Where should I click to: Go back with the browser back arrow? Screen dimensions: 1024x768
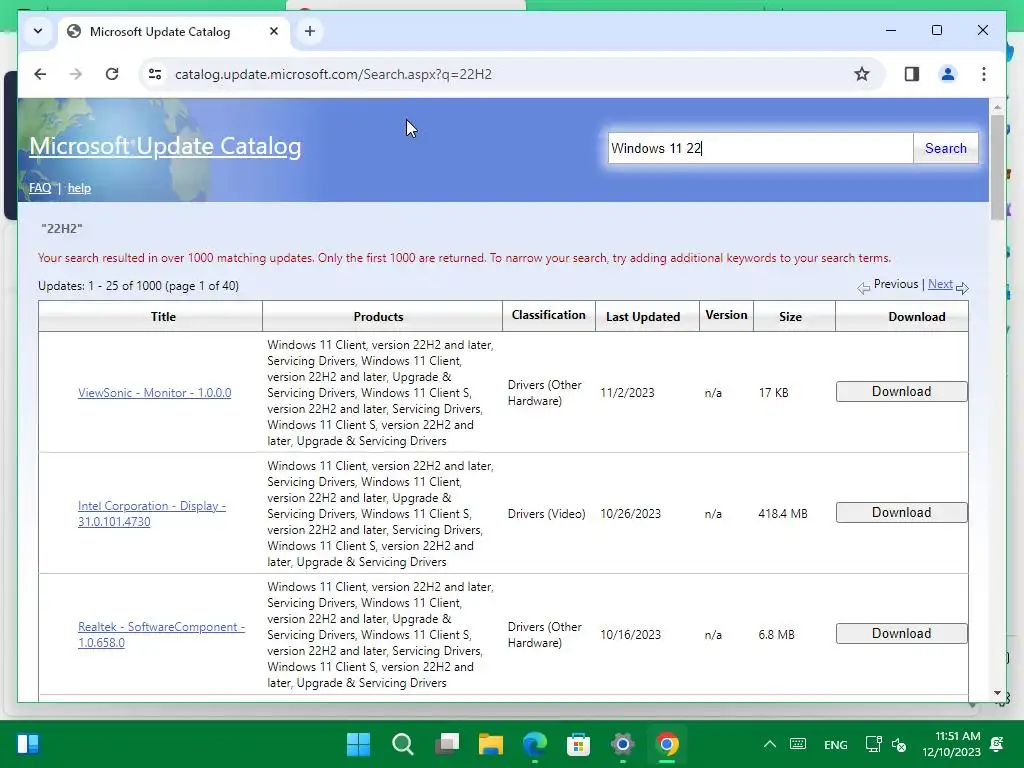click(x=40, y=74)
